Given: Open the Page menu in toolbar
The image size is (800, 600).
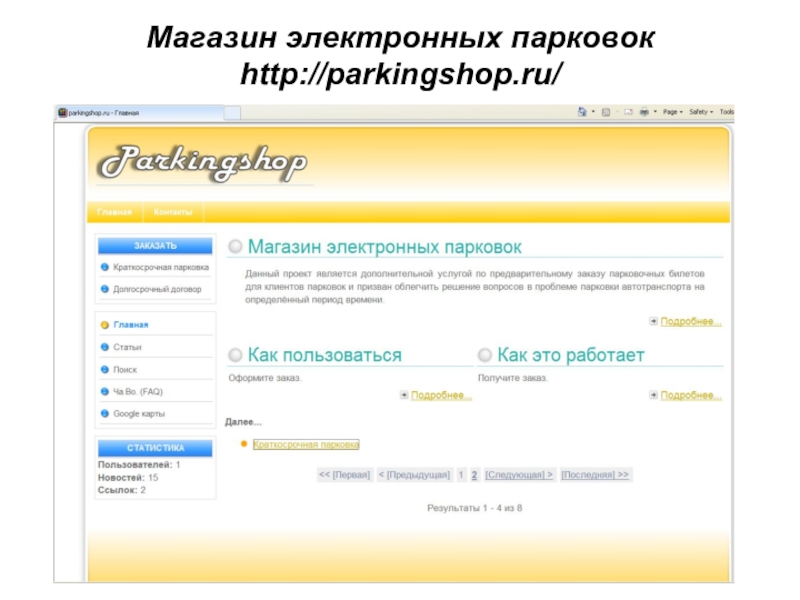Looking at the screenshot, I should point(672,112).
